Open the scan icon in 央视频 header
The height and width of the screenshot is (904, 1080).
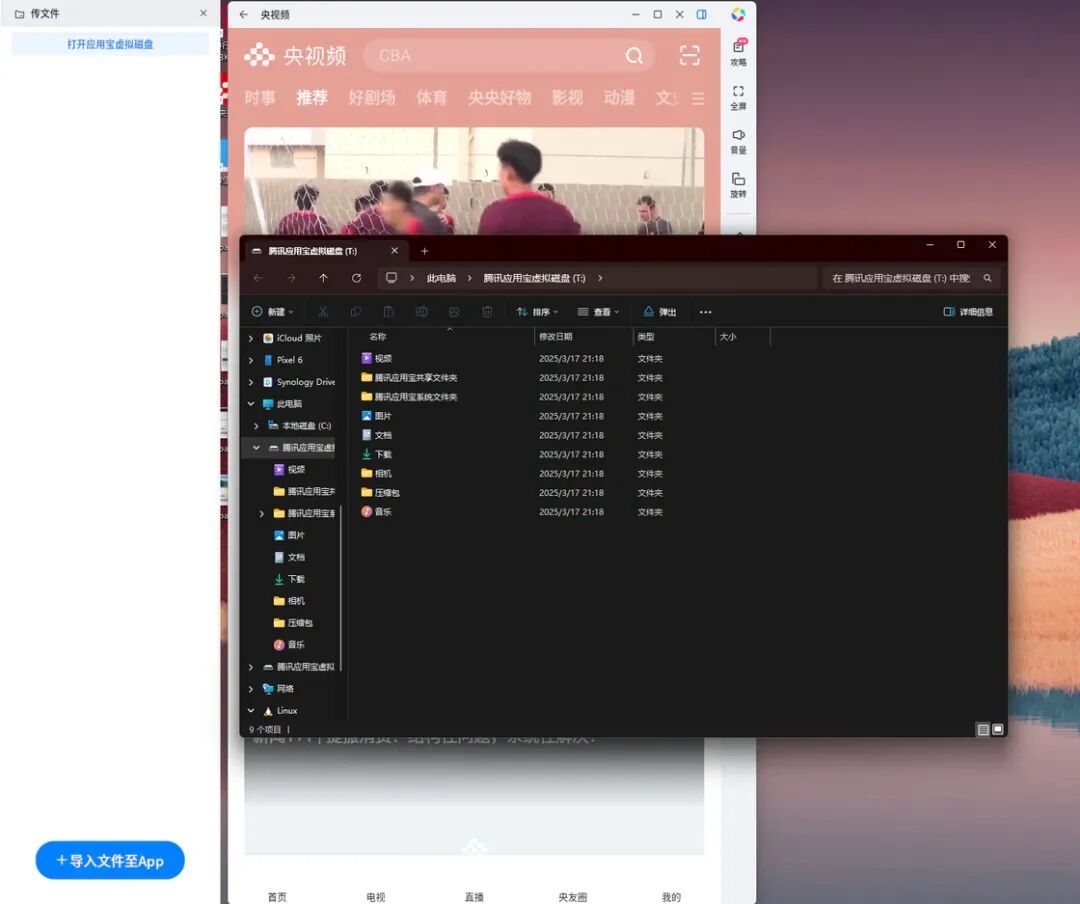point(689,55)
